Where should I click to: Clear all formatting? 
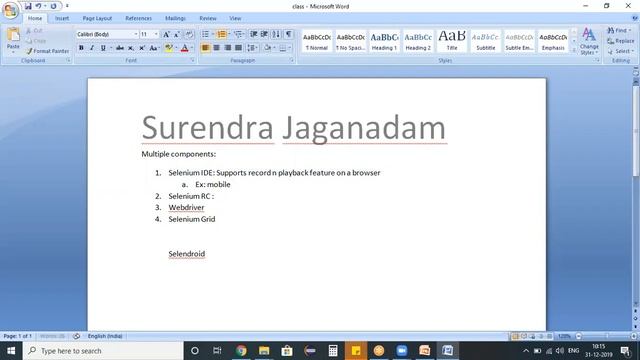point(189,35)
